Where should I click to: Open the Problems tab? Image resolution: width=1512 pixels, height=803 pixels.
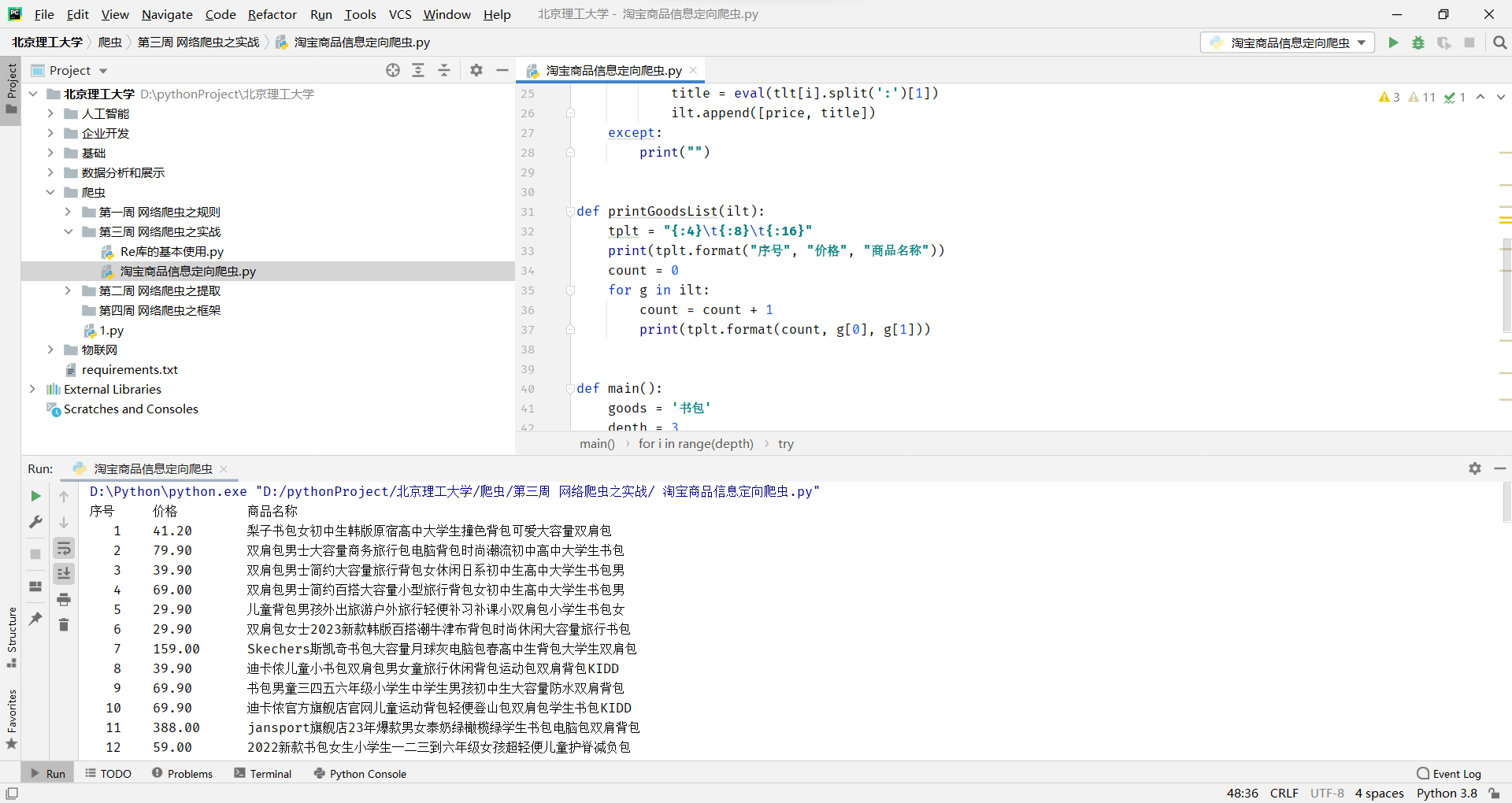pos(182,774)
